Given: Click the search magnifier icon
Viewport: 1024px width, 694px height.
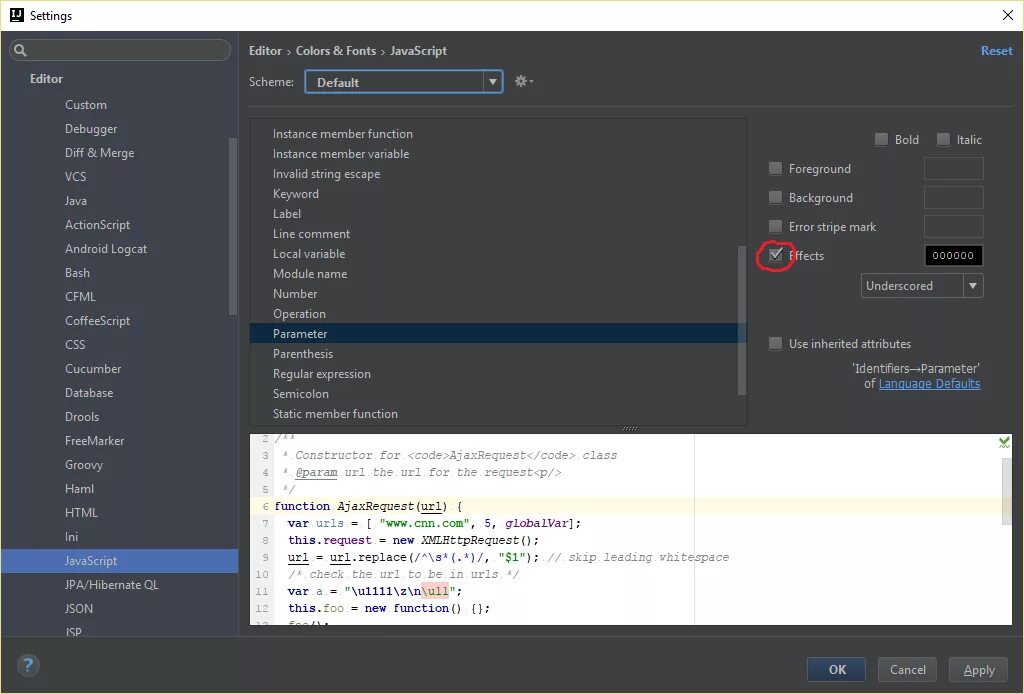Looking at the screenshot, I should coord(20,50).
